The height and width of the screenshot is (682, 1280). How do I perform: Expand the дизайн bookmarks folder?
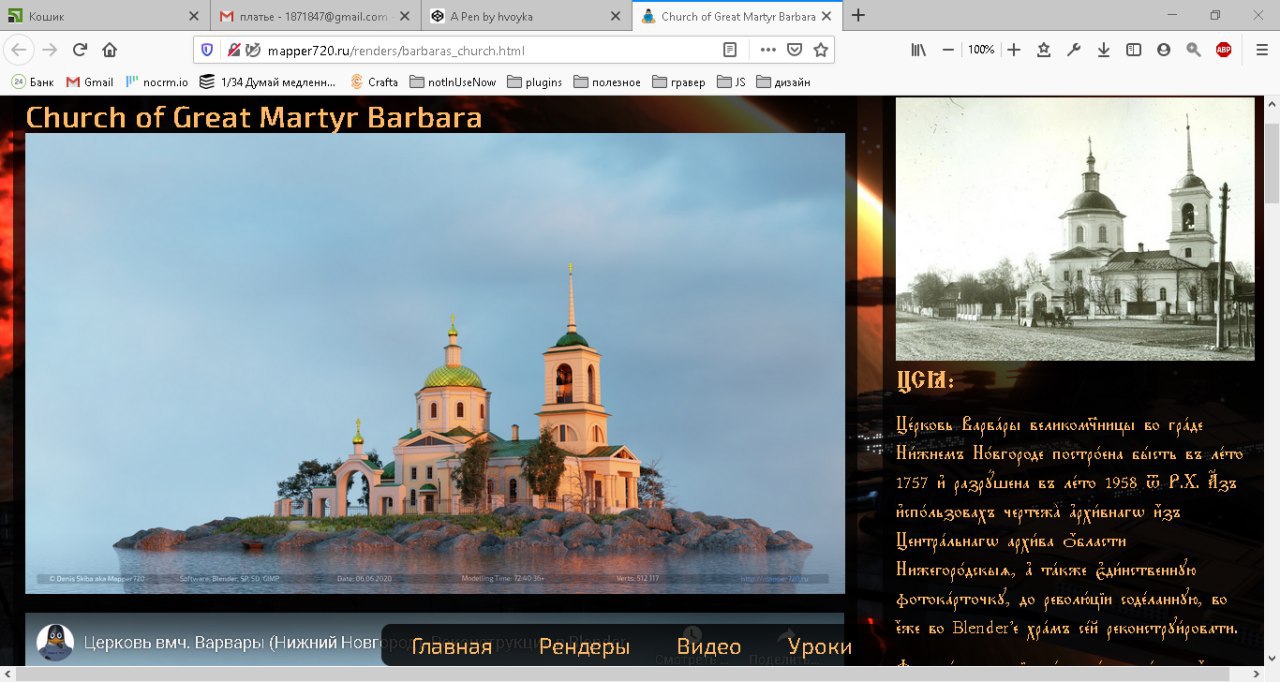coord(783,82)
